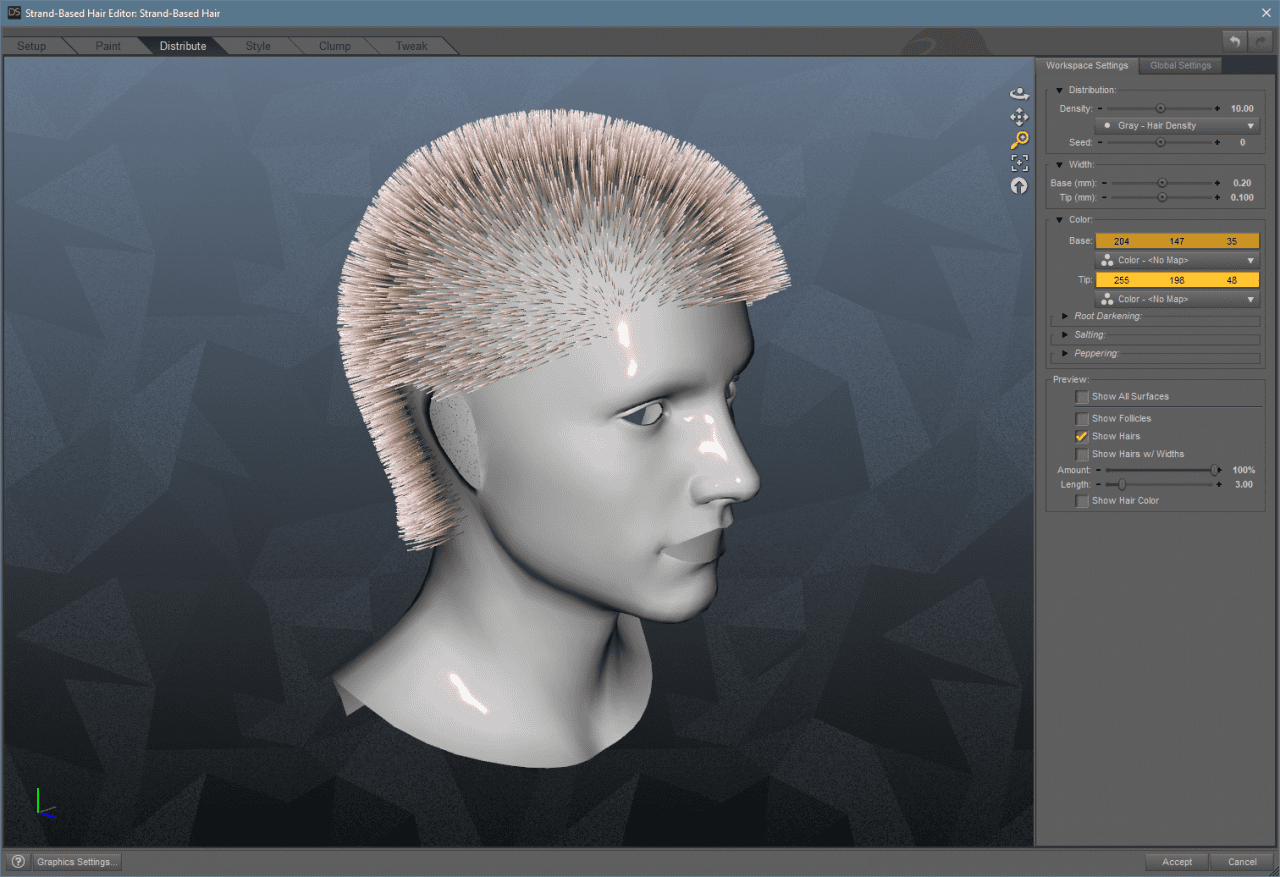Select the orbit camera tool

click(x=1019, y=93)
